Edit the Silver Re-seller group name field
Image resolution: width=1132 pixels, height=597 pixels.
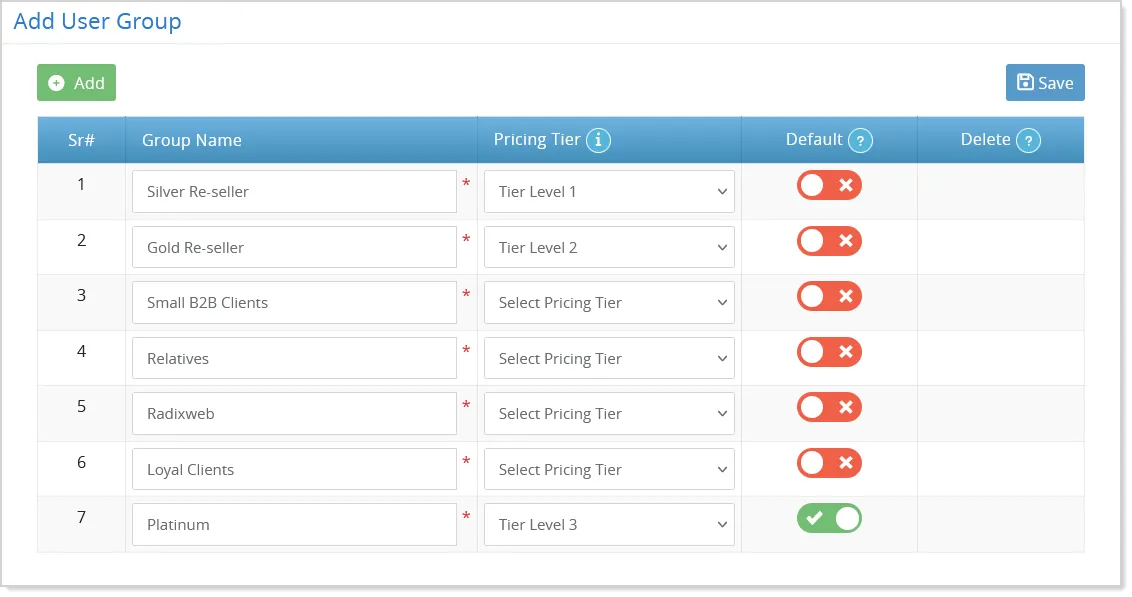click(295, 191)
